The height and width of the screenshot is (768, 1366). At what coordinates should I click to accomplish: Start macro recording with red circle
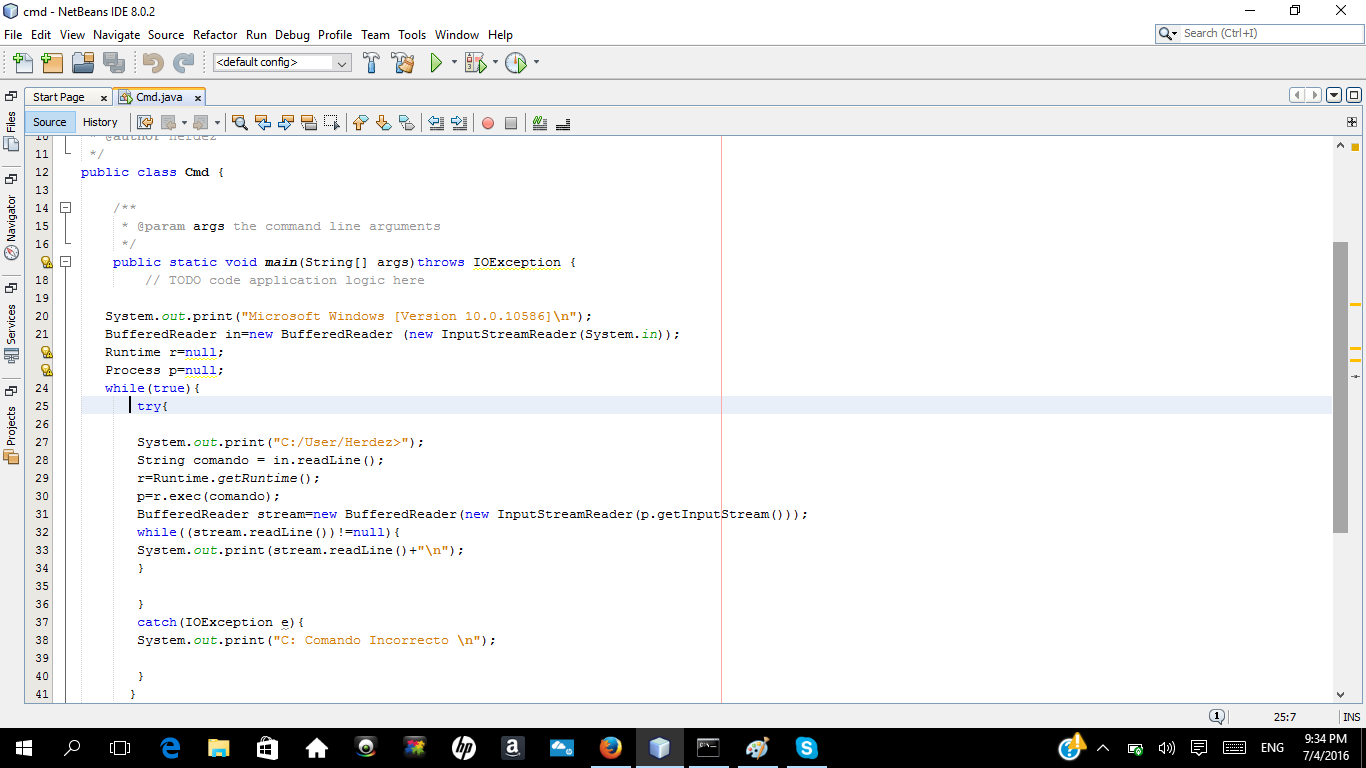[x=488, y=123]
